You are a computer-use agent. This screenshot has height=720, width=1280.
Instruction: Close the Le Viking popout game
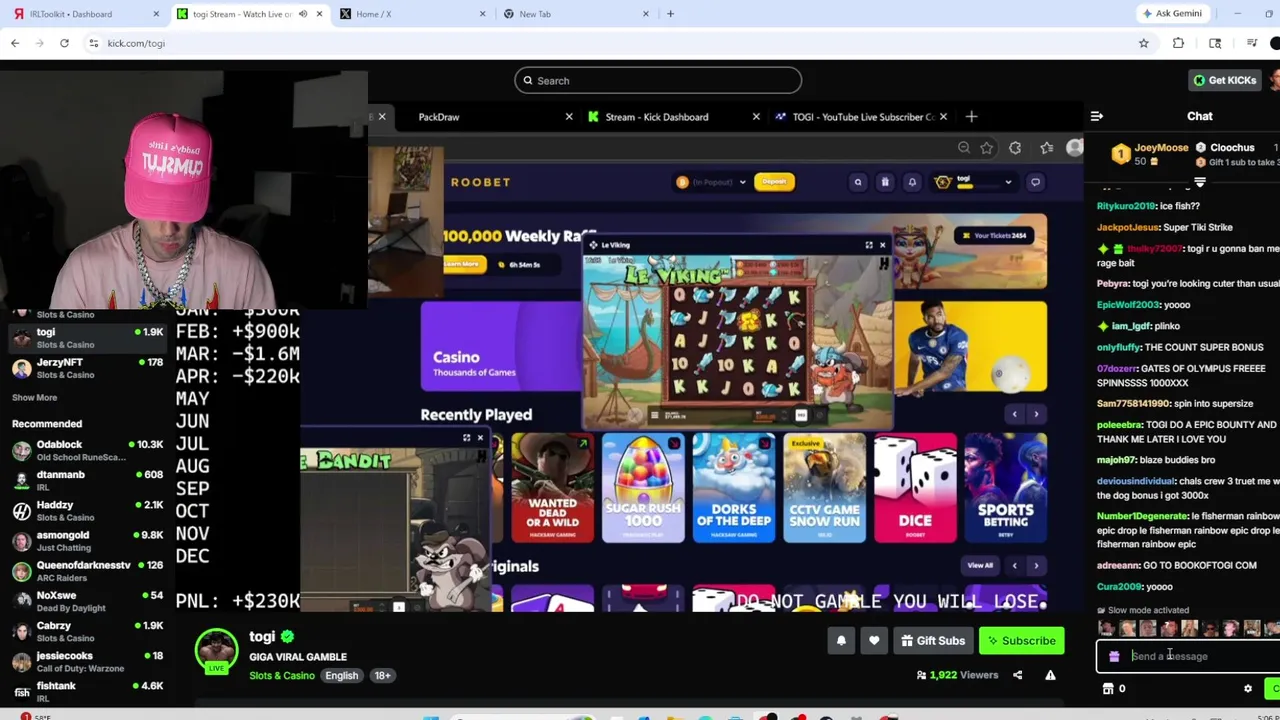882,245
